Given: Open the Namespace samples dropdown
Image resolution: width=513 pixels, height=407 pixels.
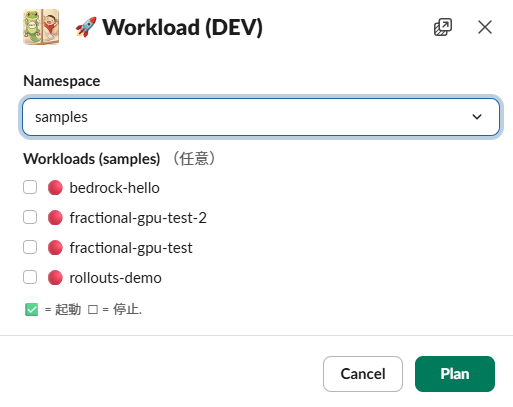Looking at the screenshot, I should pyautogui.click(x=261, y=117).
